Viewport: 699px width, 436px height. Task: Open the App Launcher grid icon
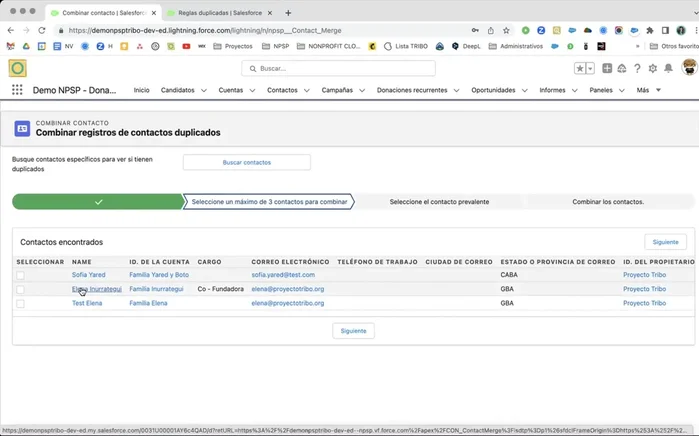[17, 90]
